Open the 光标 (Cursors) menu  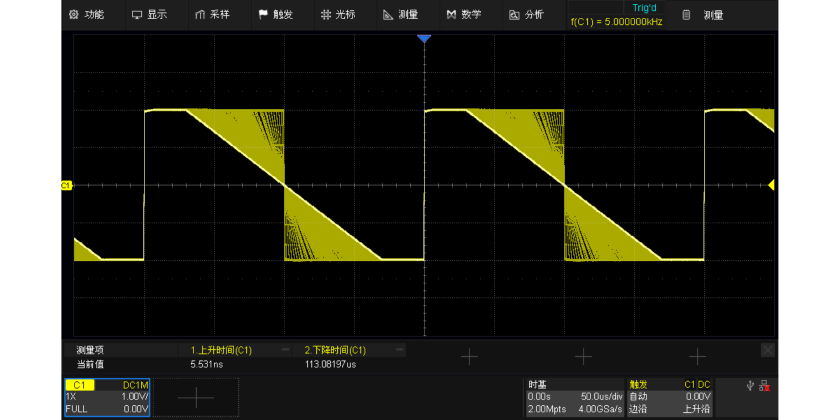click(338, 15)
